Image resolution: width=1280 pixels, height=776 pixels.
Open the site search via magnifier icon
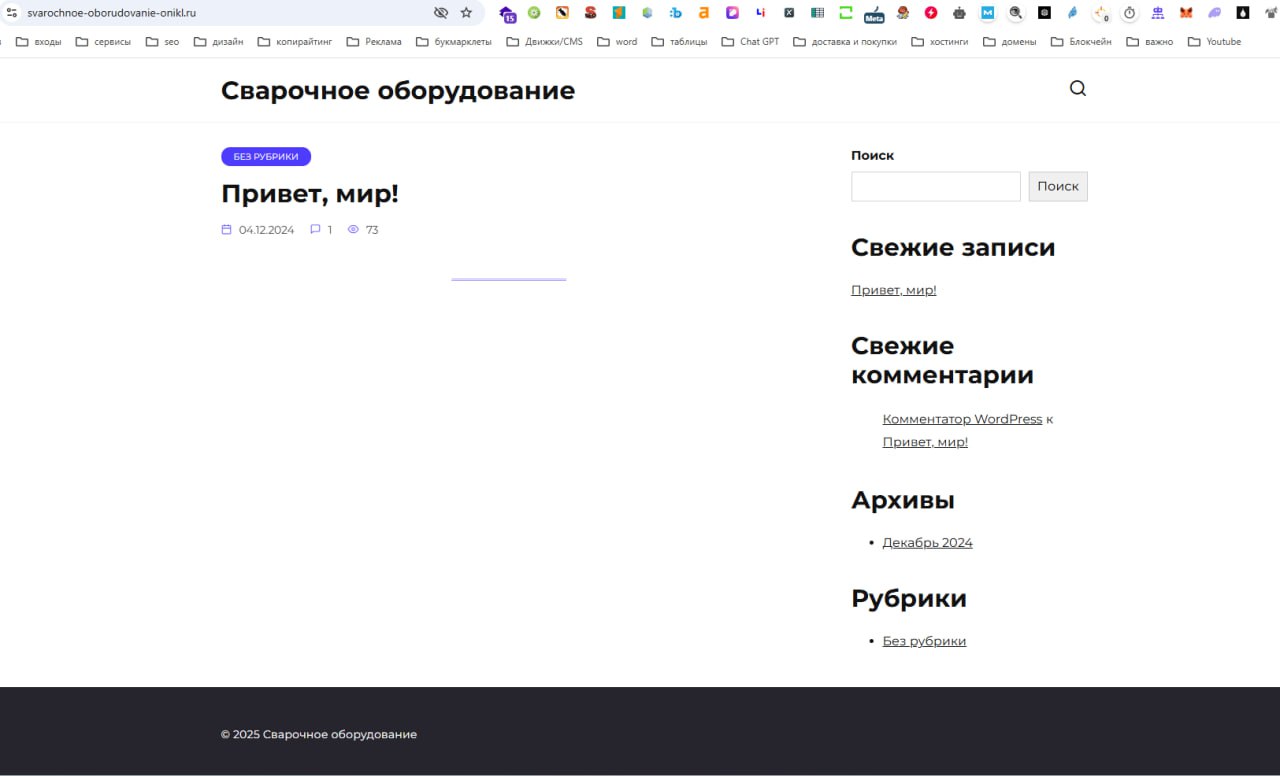(x=1078, y=88)
